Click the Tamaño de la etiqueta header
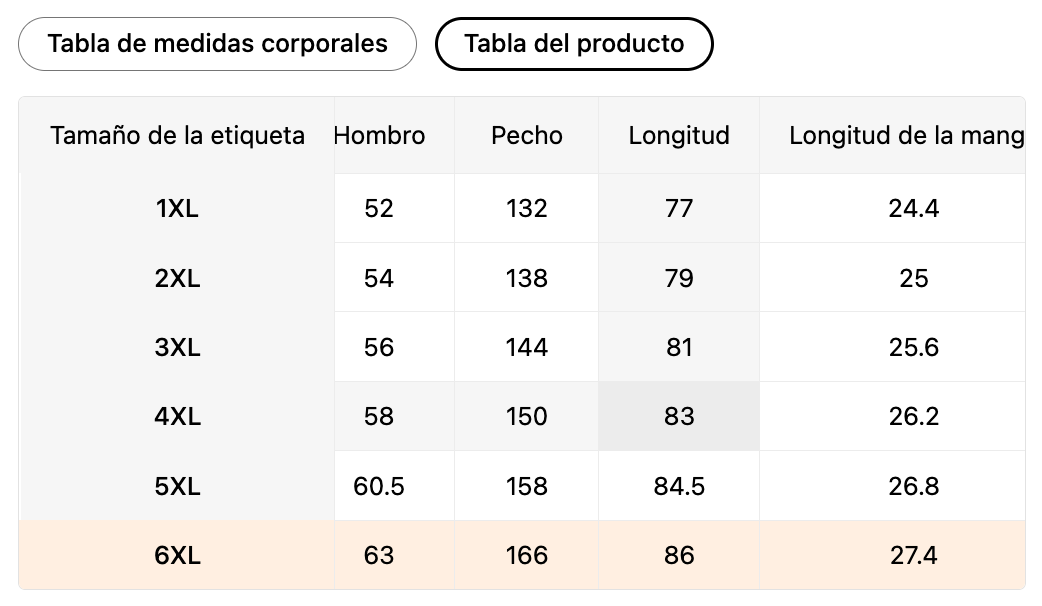The height and width of the screenshot is (606, 1042). [x=177, y=136]
